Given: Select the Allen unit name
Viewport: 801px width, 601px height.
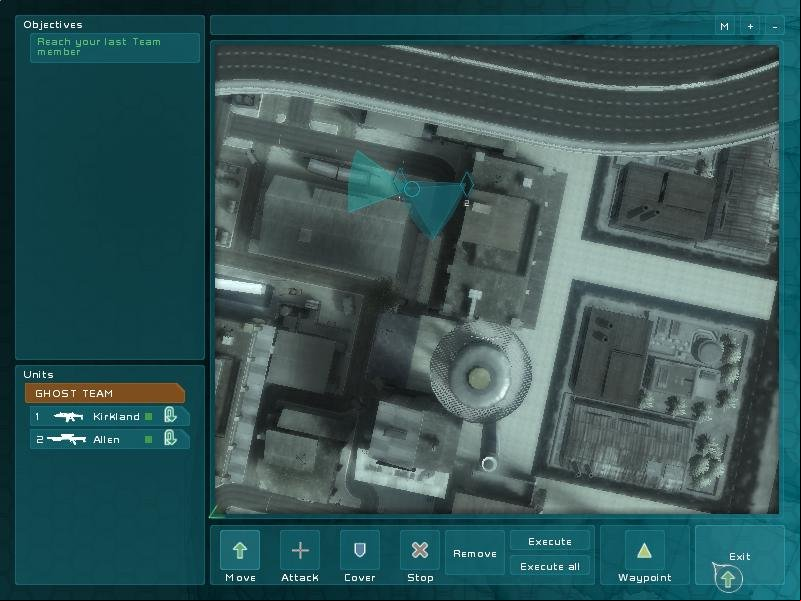Looking at the screenshot, I should [106, 440].
